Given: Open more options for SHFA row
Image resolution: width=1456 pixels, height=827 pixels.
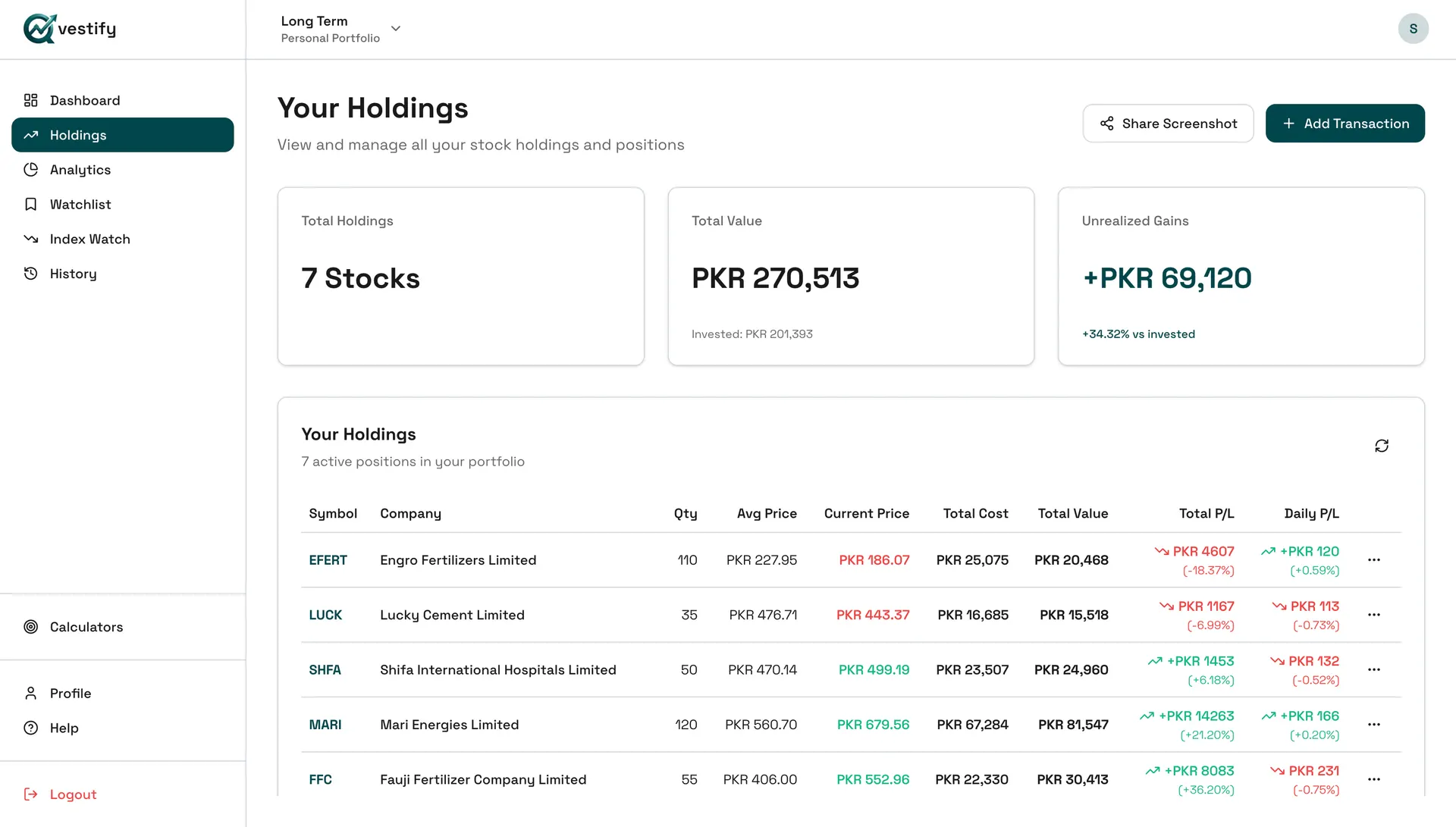Looking at the screenshot, I should [1374, 670].
